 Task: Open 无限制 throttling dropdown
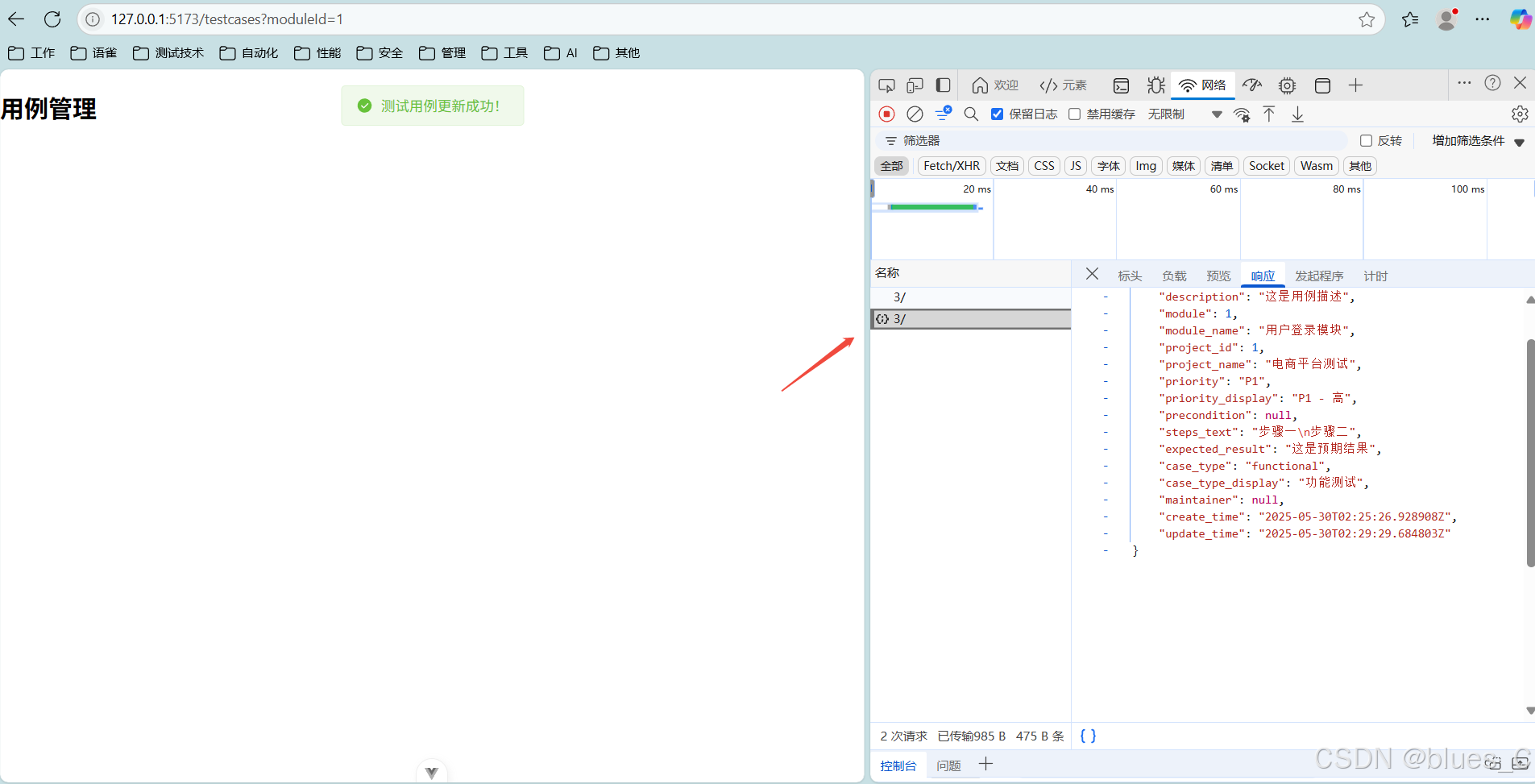(x=1184, y=114)
